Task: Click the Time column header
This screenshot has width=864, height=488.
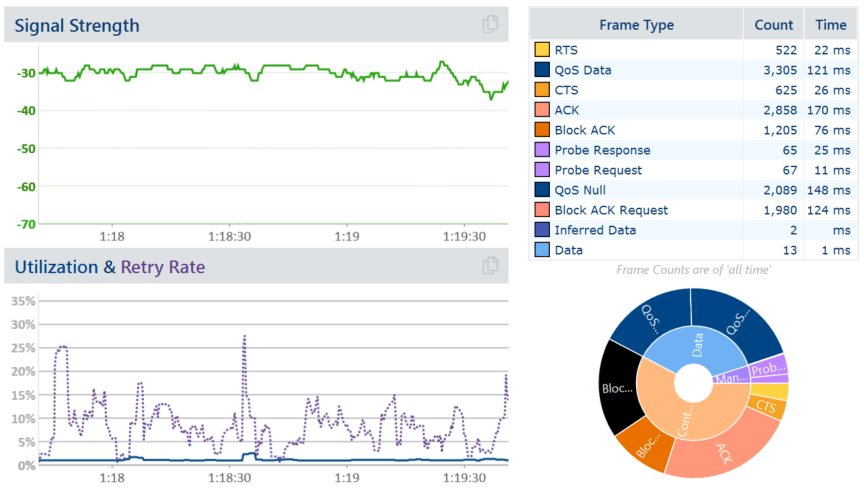Action: pyautogui.click(x=830, y=25)
